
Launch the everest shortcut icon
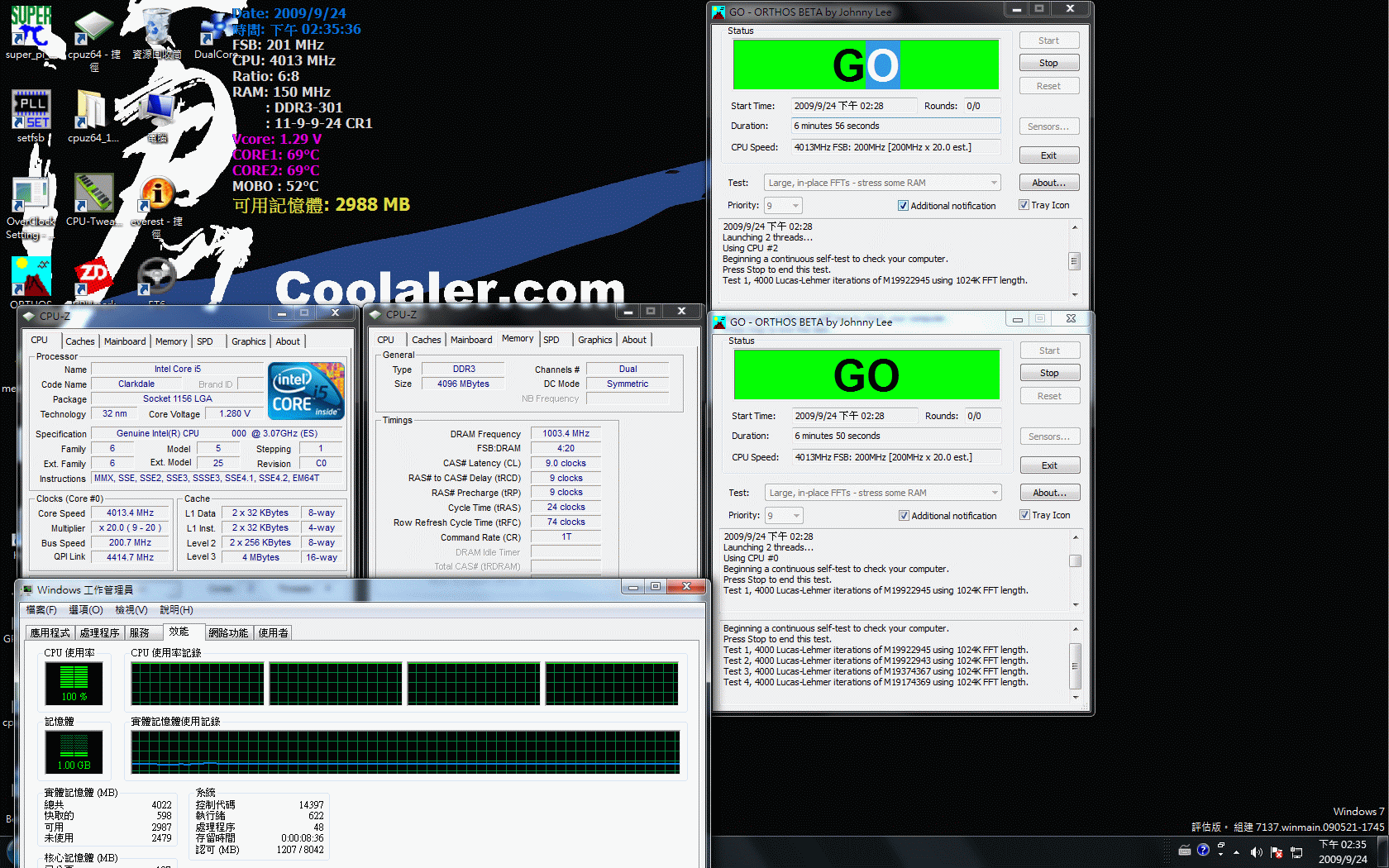point(155,194)
